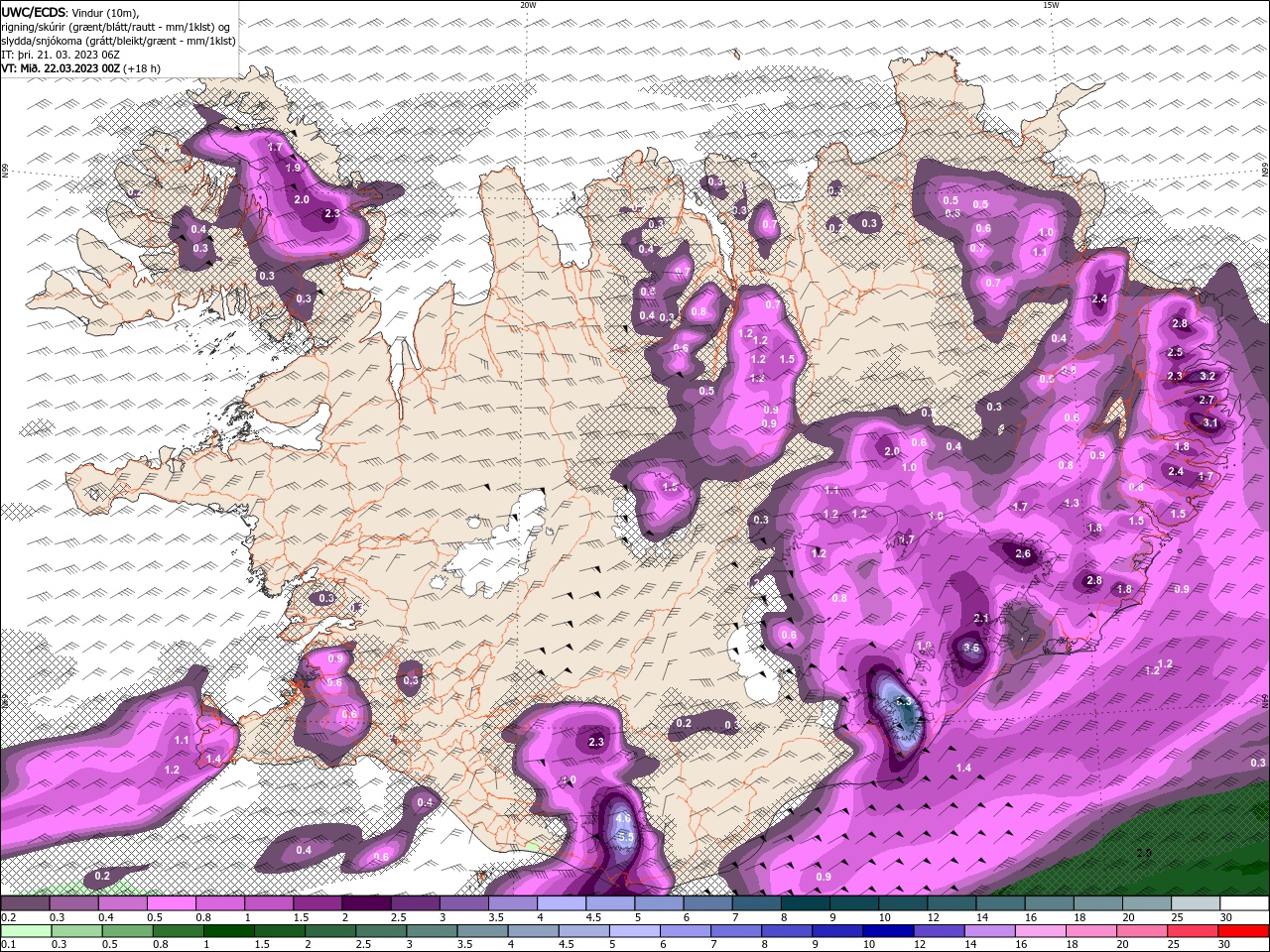Click the navy blue 10 swatch in lower legend
Viewport: 1270px width, 952px height.
tap(889, 931)
